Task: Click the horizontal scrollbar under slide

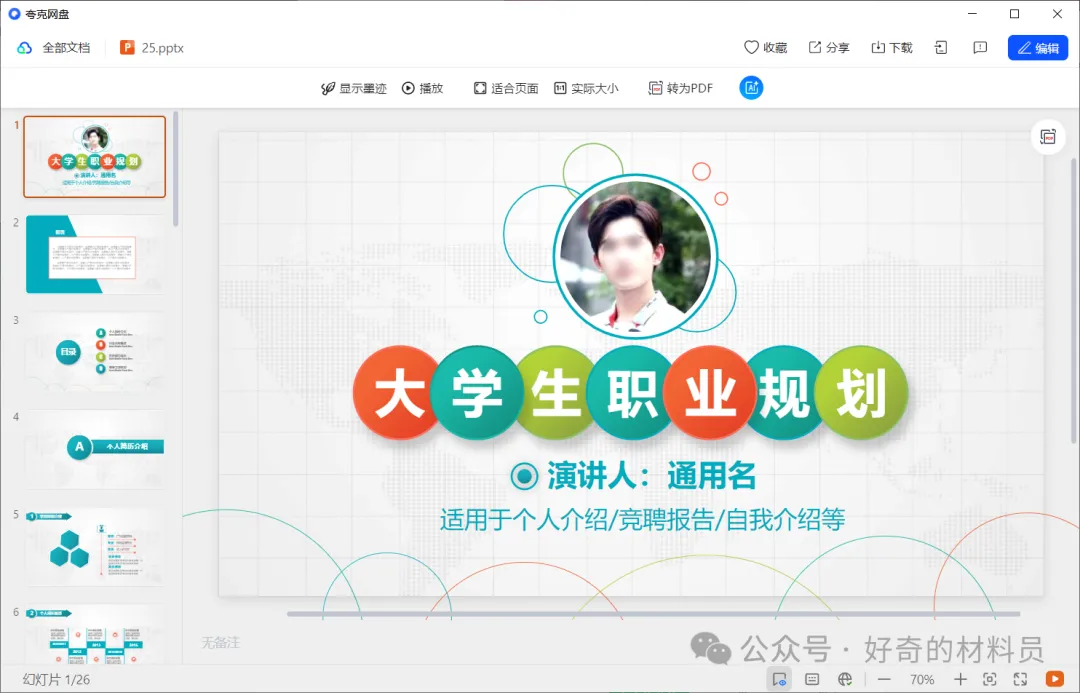Action: click(653, 614)
